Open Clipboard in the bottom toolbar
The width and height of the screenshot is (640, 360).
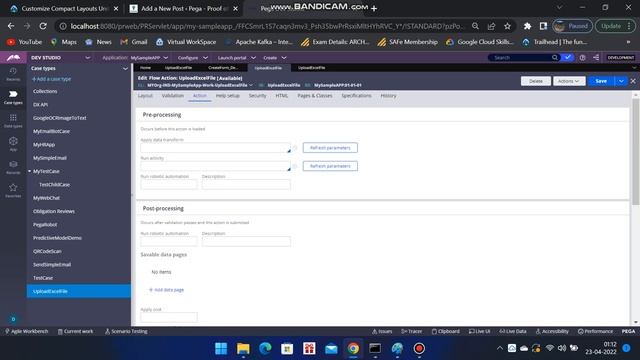[x=446, y=331]
